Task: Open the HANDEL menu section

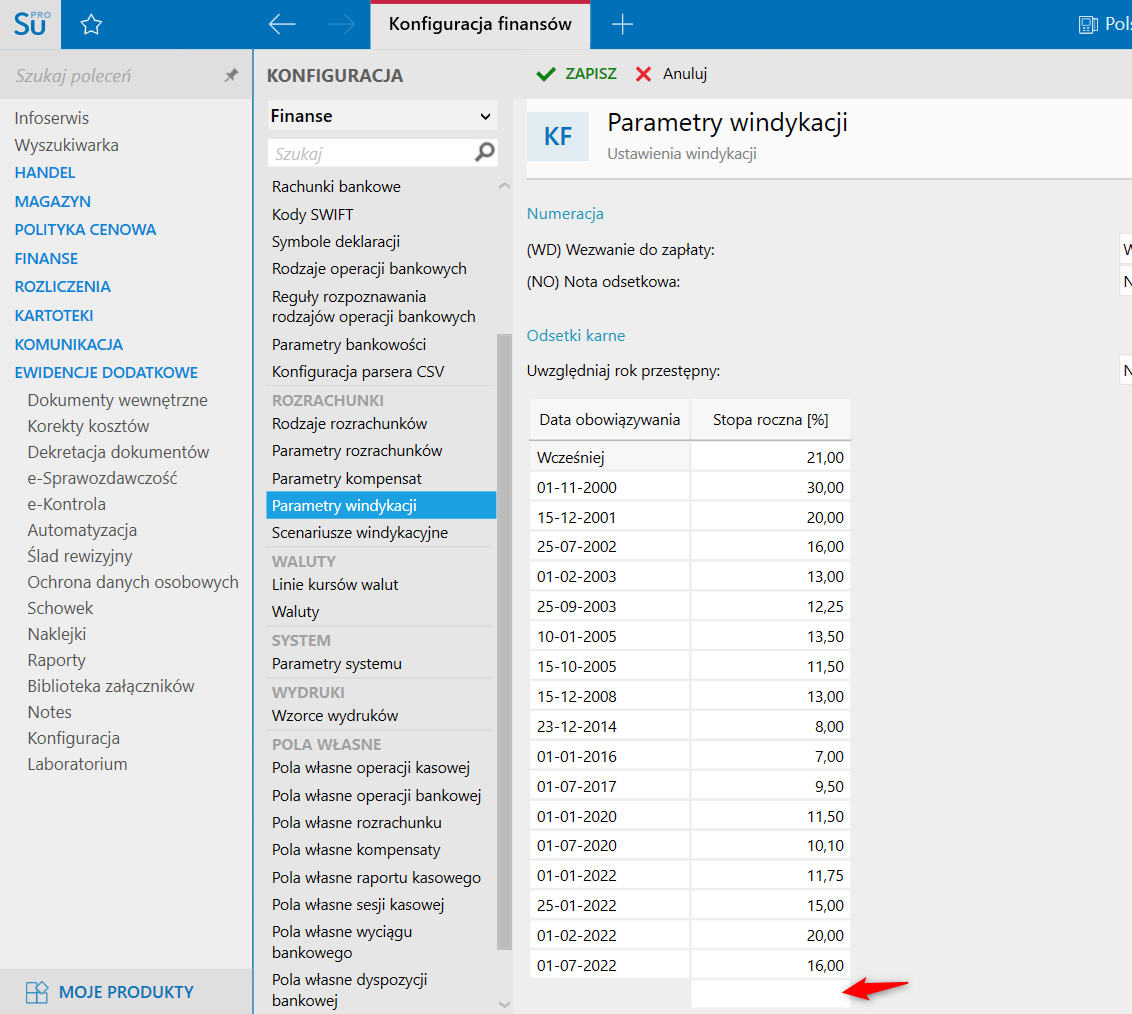Action: [45, 173]
